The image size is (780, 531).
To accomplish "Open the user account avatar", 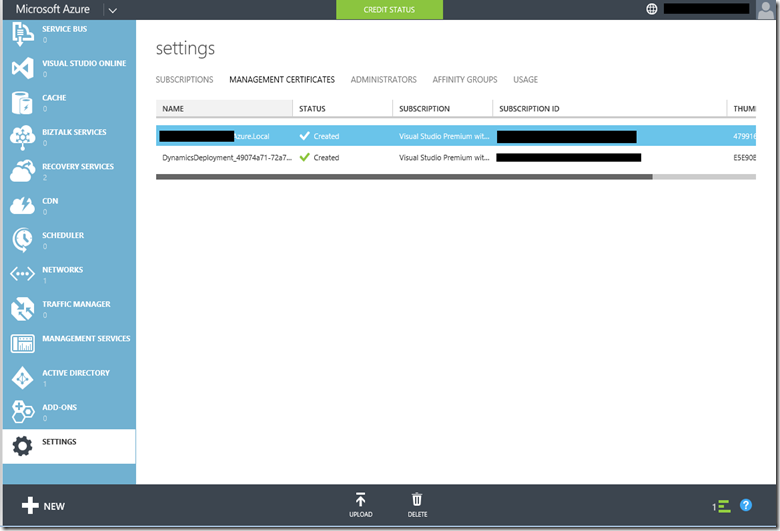I will click(x=765, y=9).
